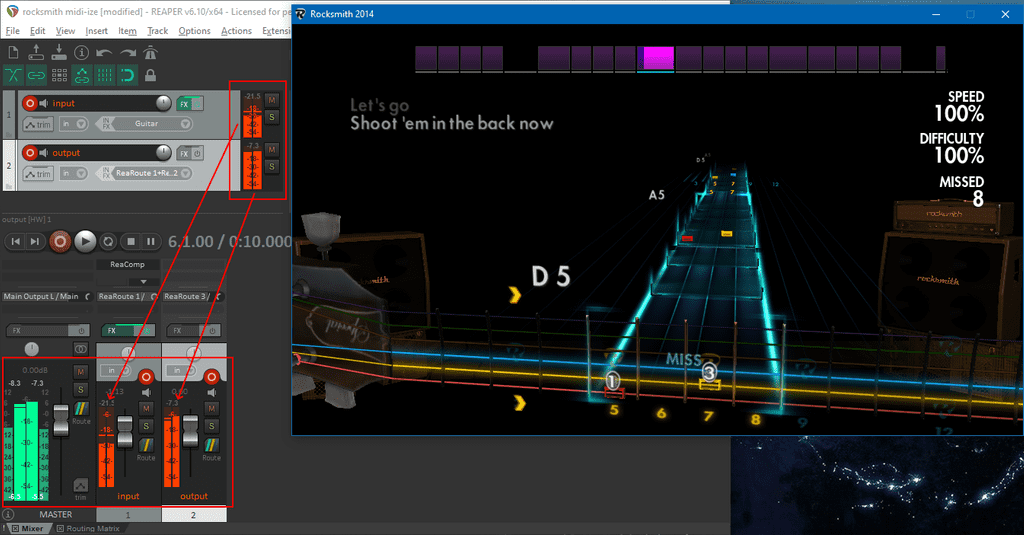This screenshot has height=535, width=1024.
Task: Toggle item grouping chain-link button
Action: pyautogui.click(x=36, y=75)
